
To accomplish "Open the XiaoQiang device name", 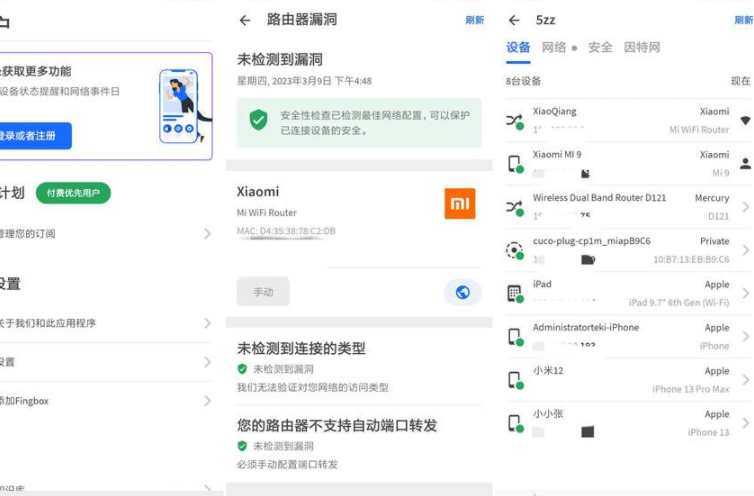I will coord(554,112).
